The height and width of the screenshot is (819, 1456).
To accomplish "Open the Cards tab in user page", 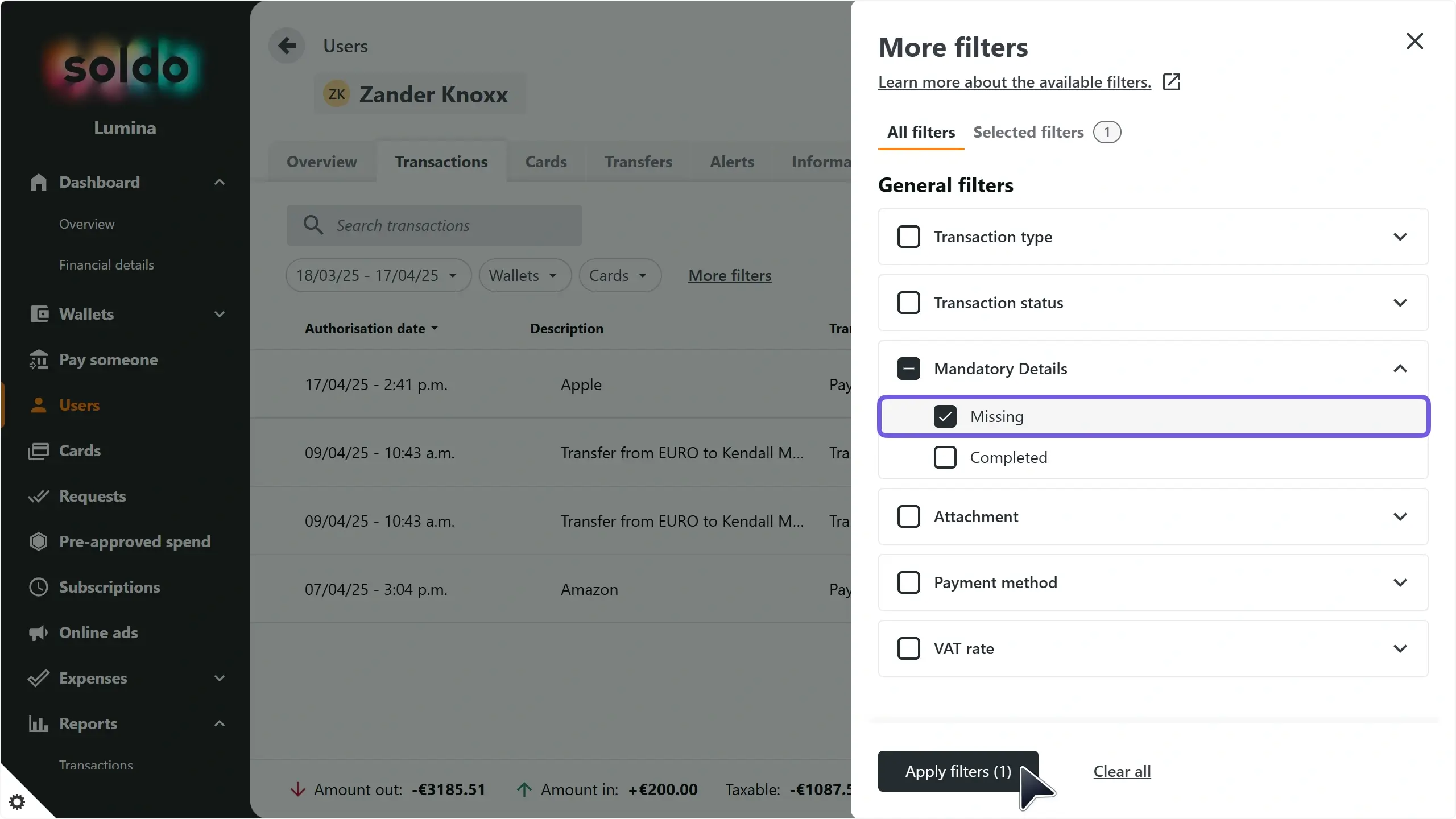I will click(x=546, y=162).
